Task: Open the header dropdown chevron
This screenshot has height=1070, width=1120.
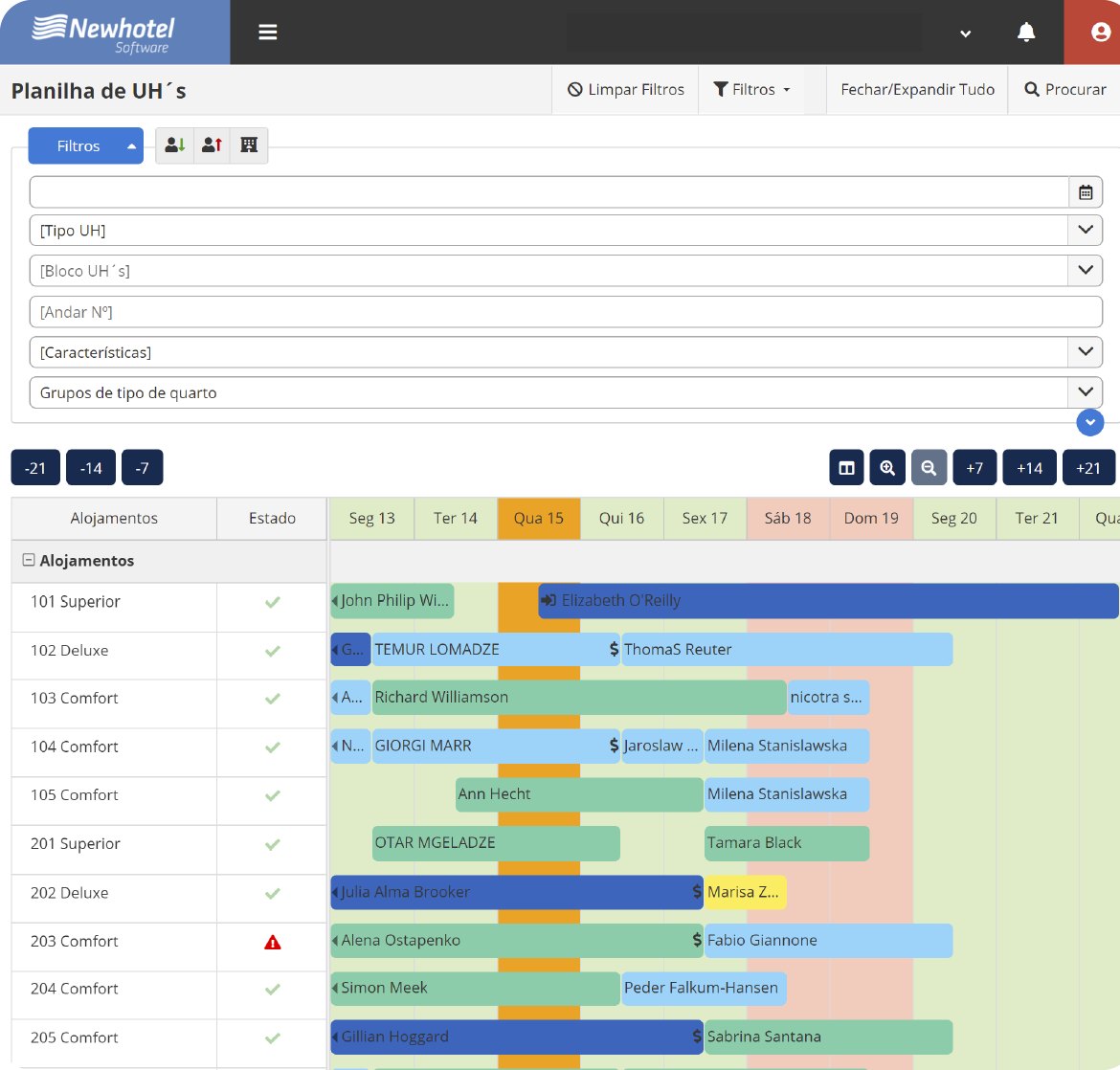Action: pos(965,33)
